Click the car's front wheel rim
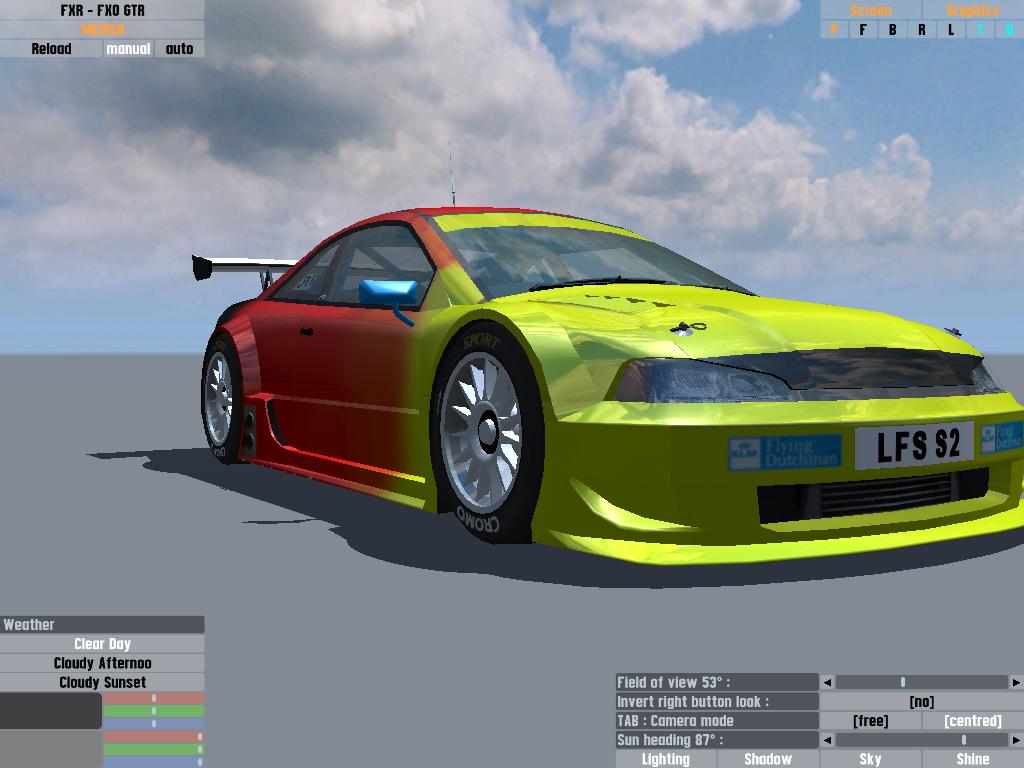This screenshot has height=768, width=1024. tap(482, 432)
